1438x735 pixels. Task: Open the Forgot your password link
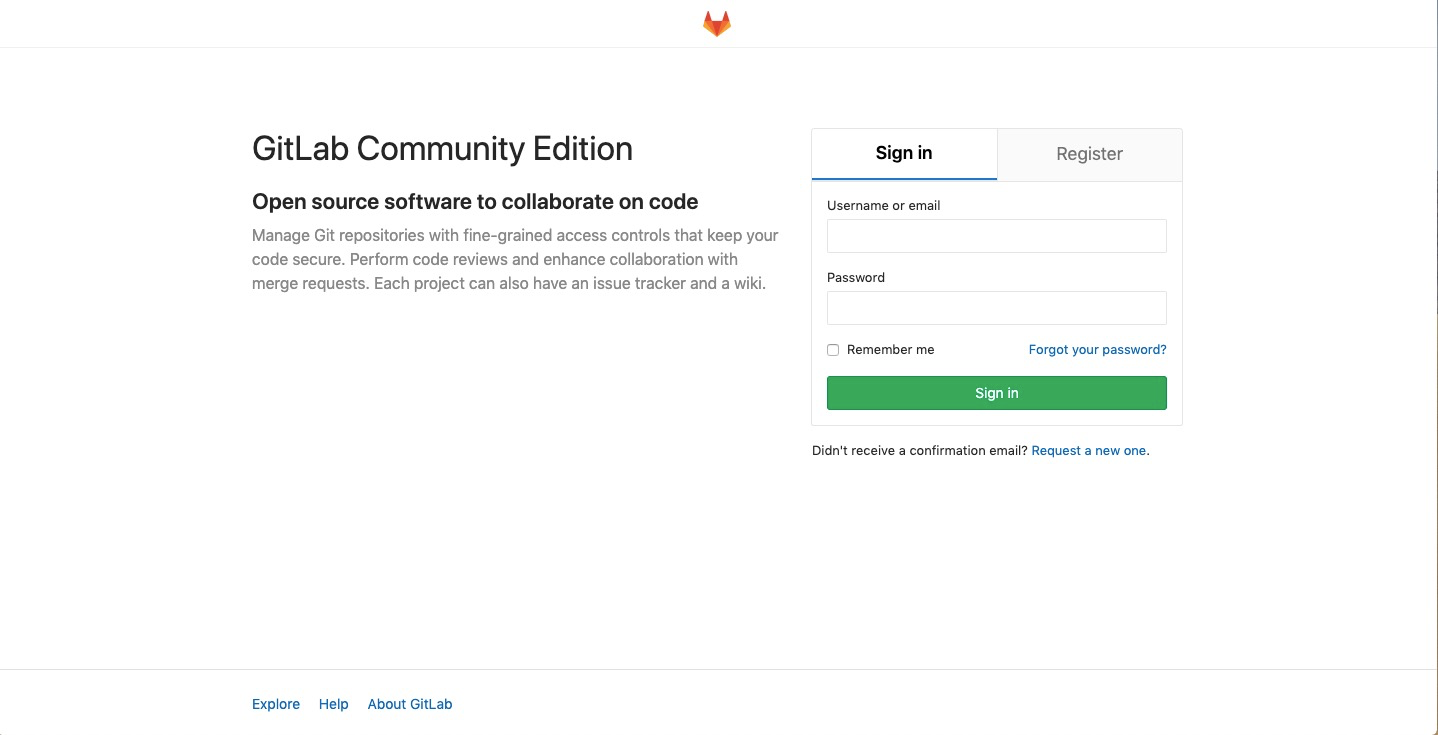(1097, 350)
